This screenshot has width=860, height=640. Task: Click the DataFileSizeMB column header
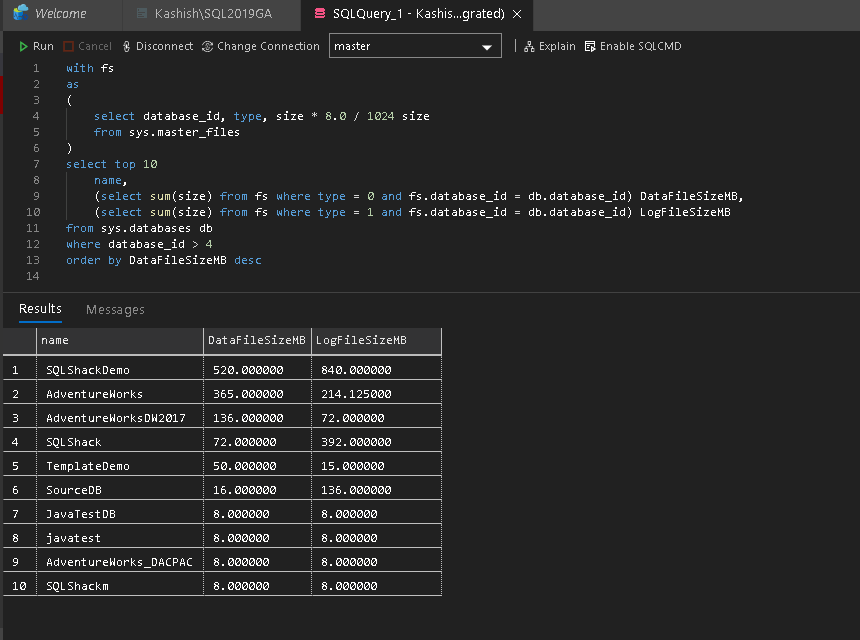coord(256,341)
